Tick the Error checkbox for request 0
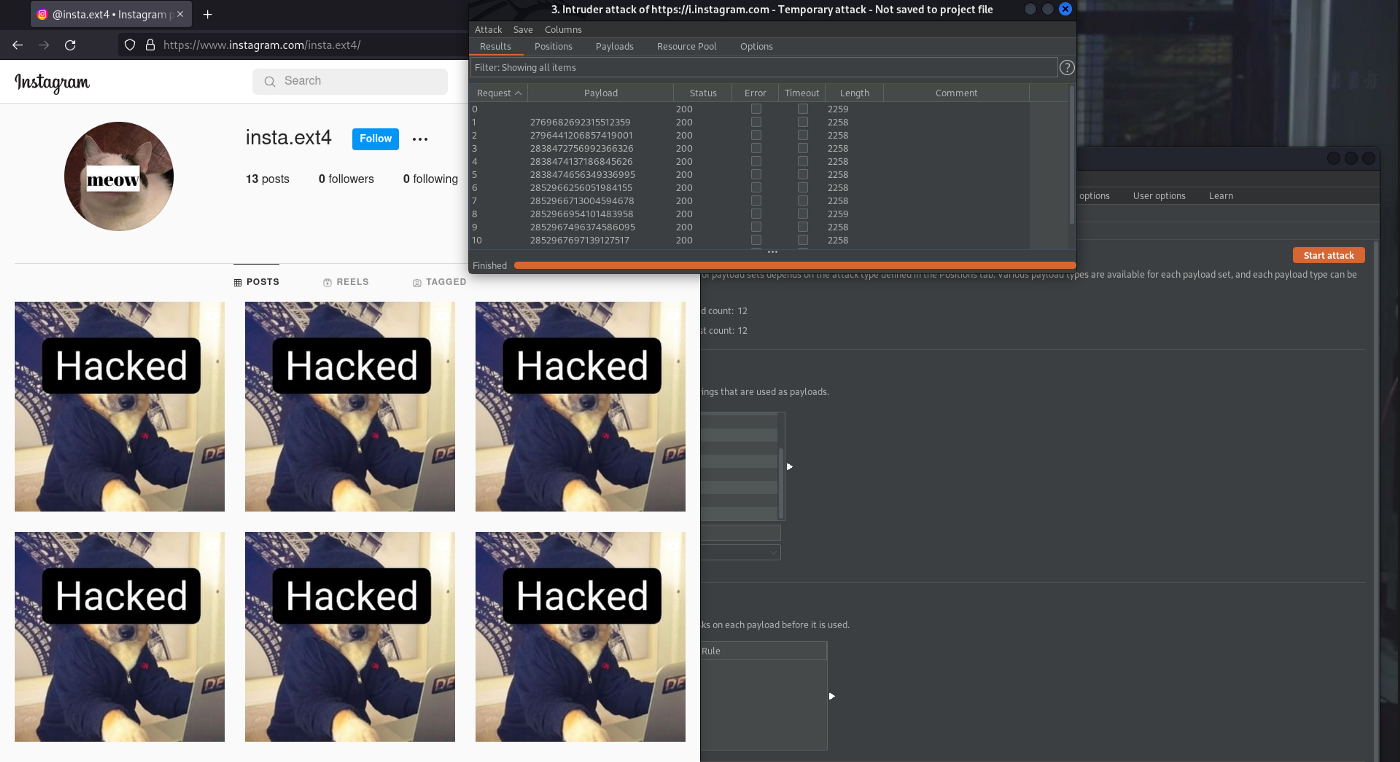 click(756, 109)
